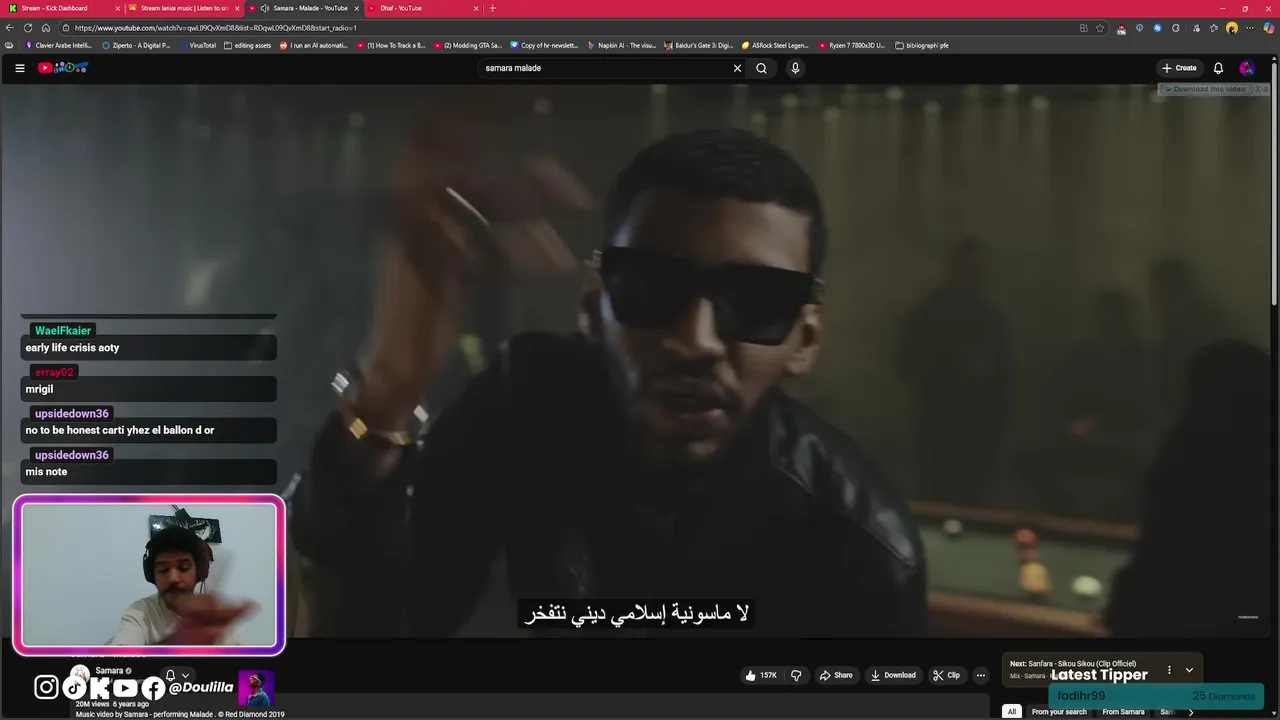The height and width of the screenshot is (720, 1280).
Task: Open more actions ellipsis below video
Action: click(981, 675)
